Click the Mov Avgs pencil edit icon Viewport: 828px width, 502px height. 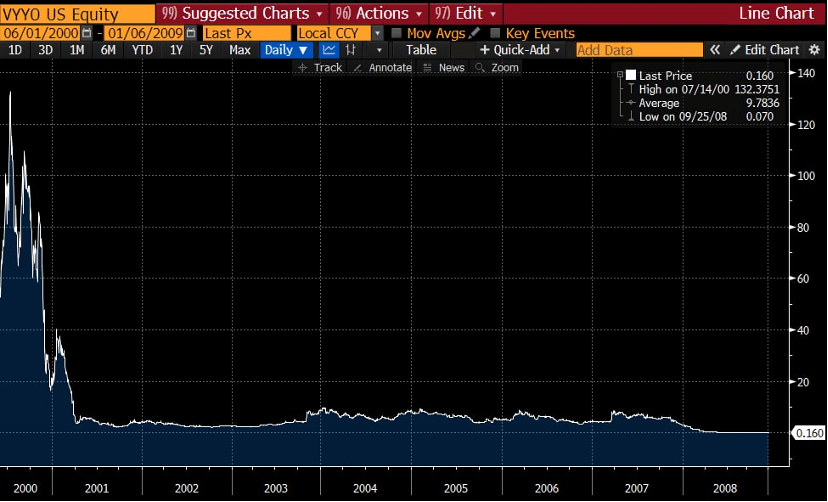click(x=474, y=33)
